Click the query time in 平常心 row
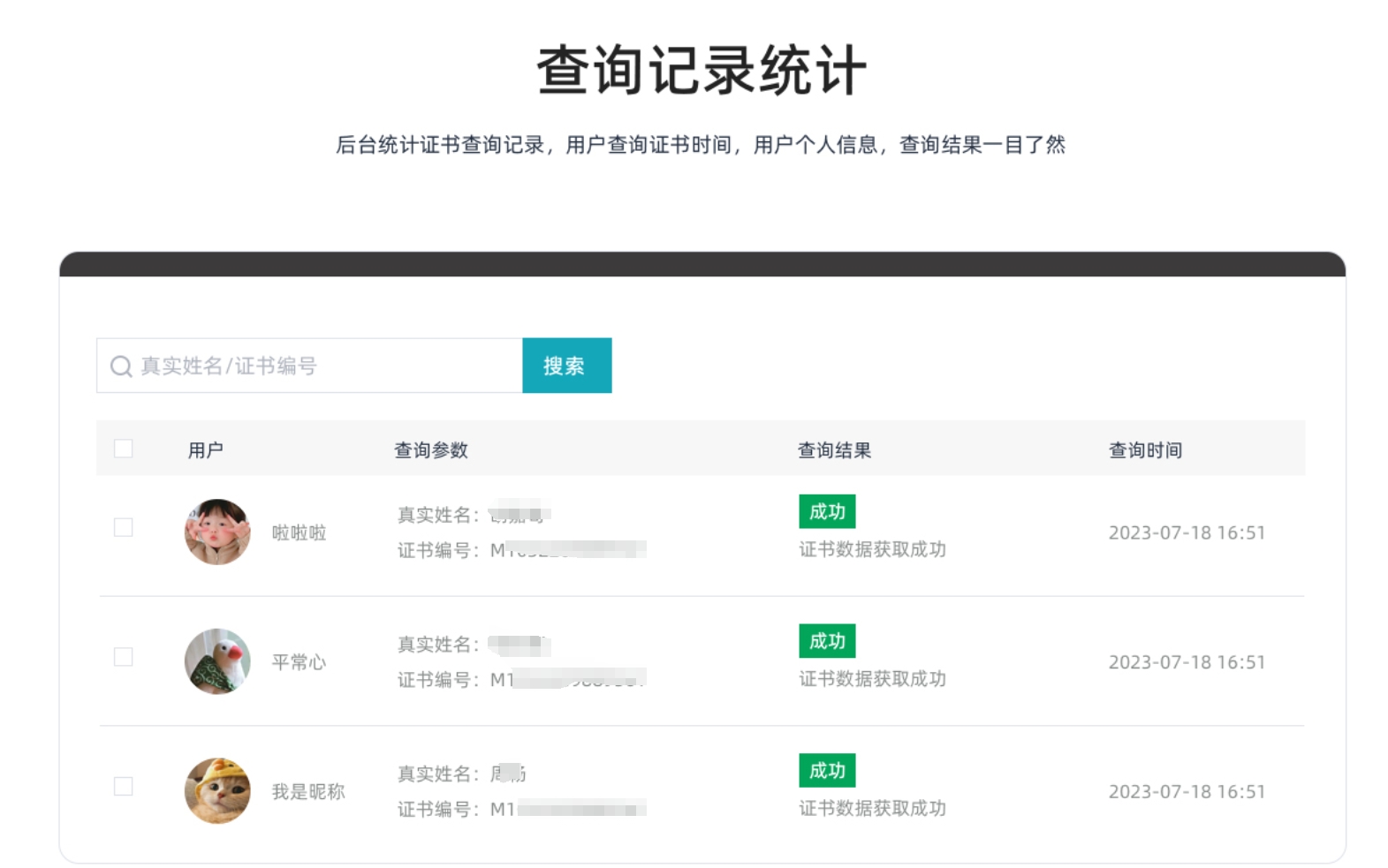The height and width of the screenshot is (868, 1388). (1187, 662)
